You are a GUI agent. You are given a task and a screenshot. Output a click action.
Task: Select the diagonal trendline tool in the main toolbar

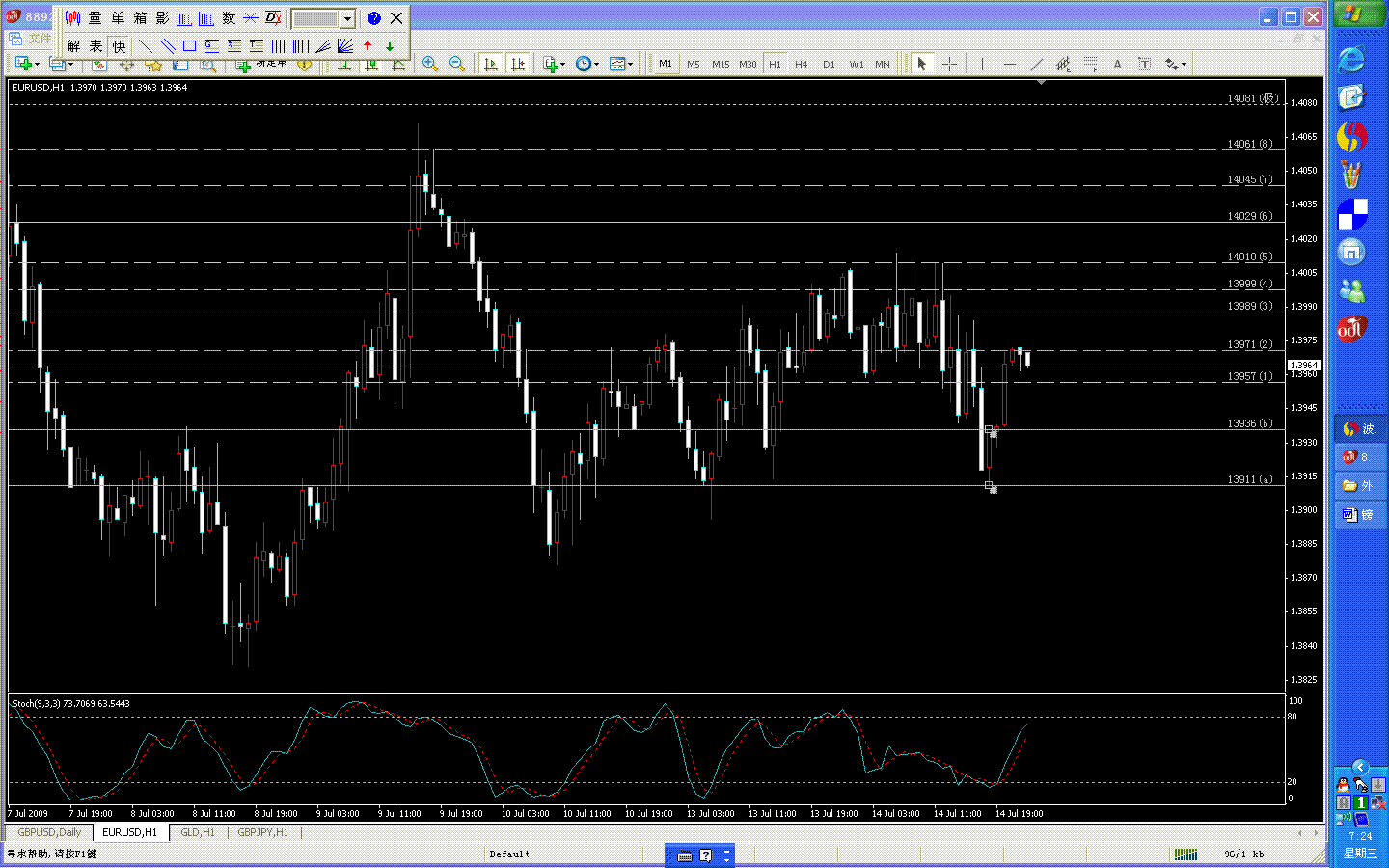pos(1036,64)
